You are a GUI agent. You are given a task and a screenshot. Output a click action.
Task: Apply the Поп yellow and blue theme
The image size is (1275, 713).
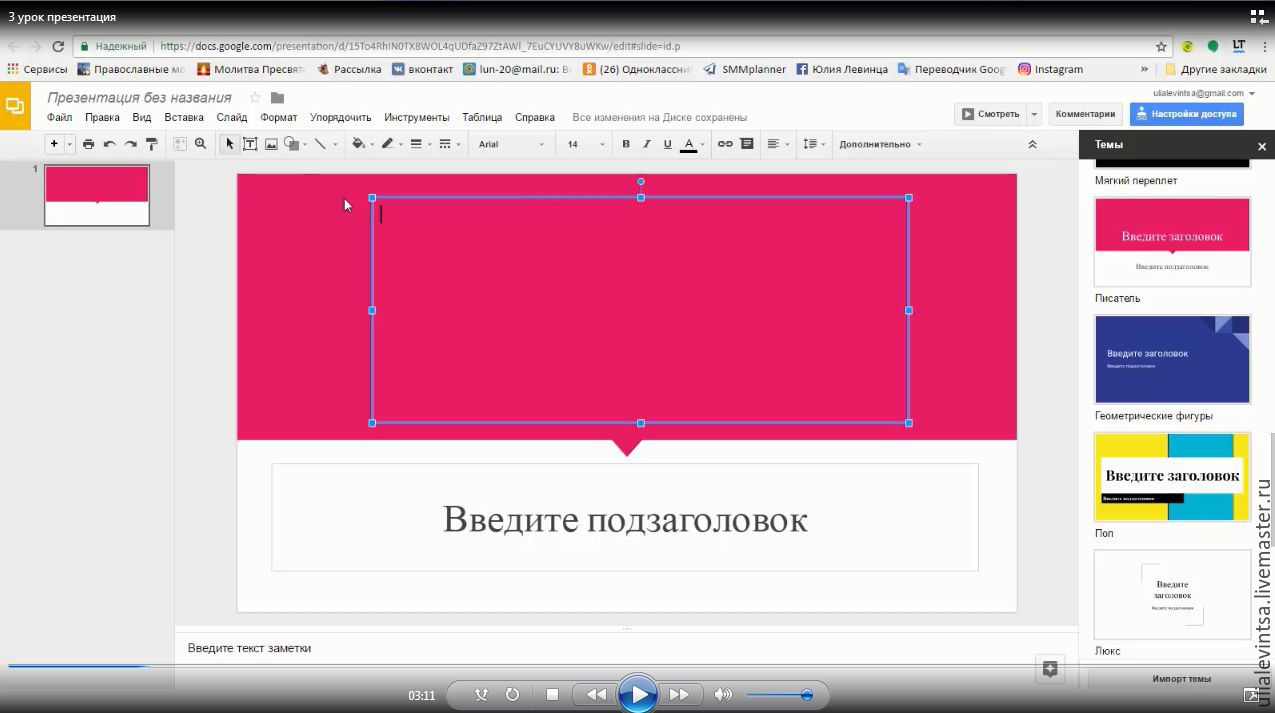pyautogui.click(x=1172, y=477)
